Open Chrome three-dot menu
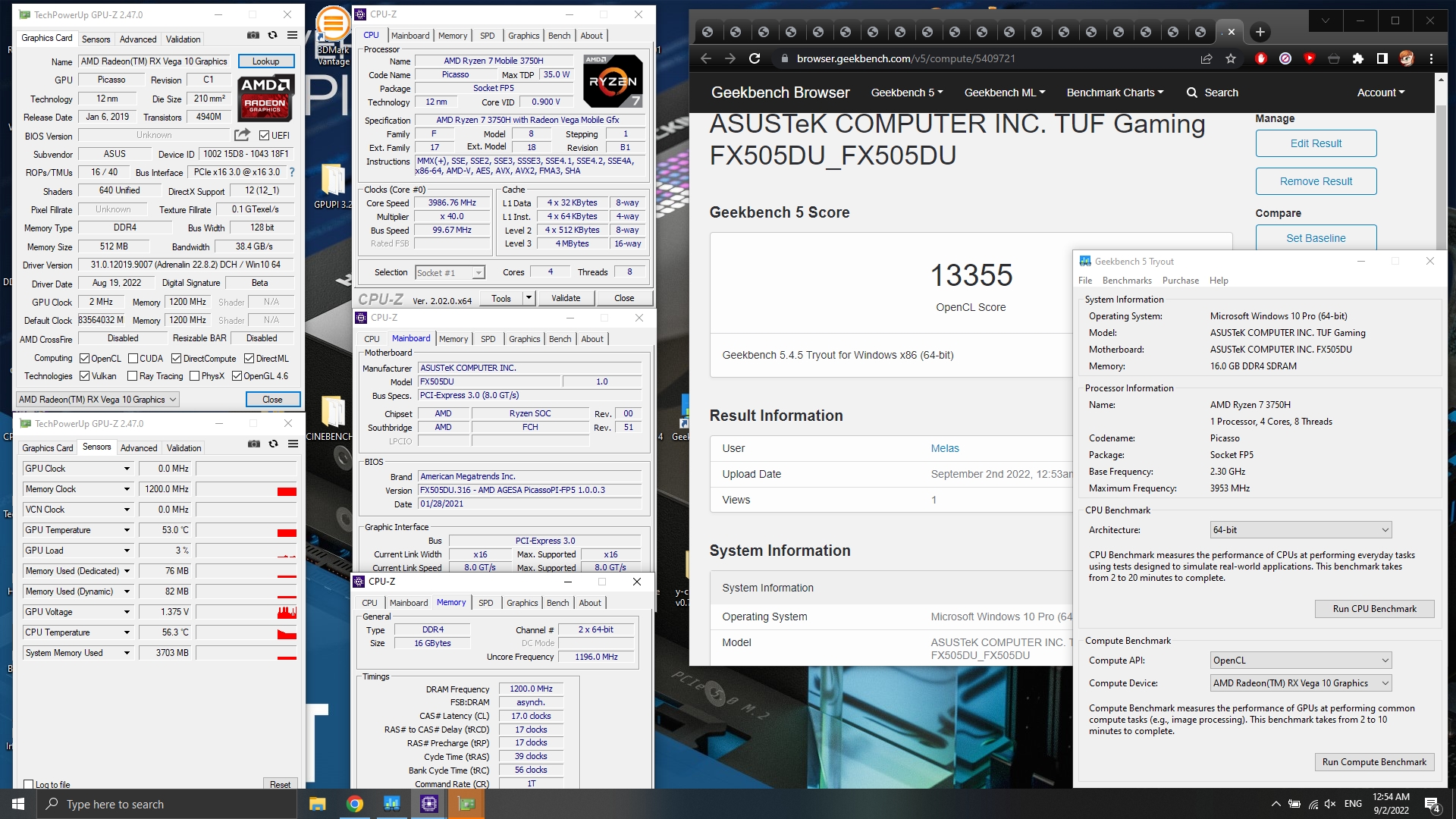Screen dimensions: 1456x819 click(1431, 58)
